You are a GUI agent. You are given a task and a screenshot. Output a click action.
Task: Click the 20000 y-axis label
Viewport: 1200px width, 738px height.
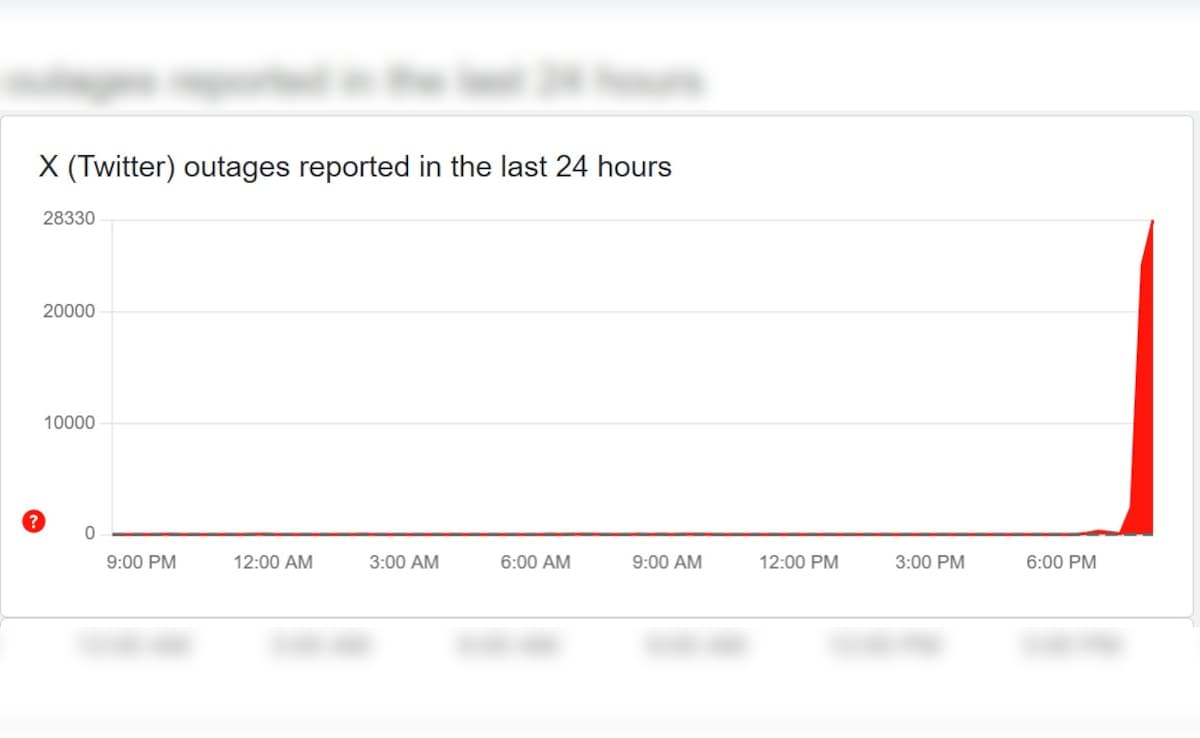69,312
